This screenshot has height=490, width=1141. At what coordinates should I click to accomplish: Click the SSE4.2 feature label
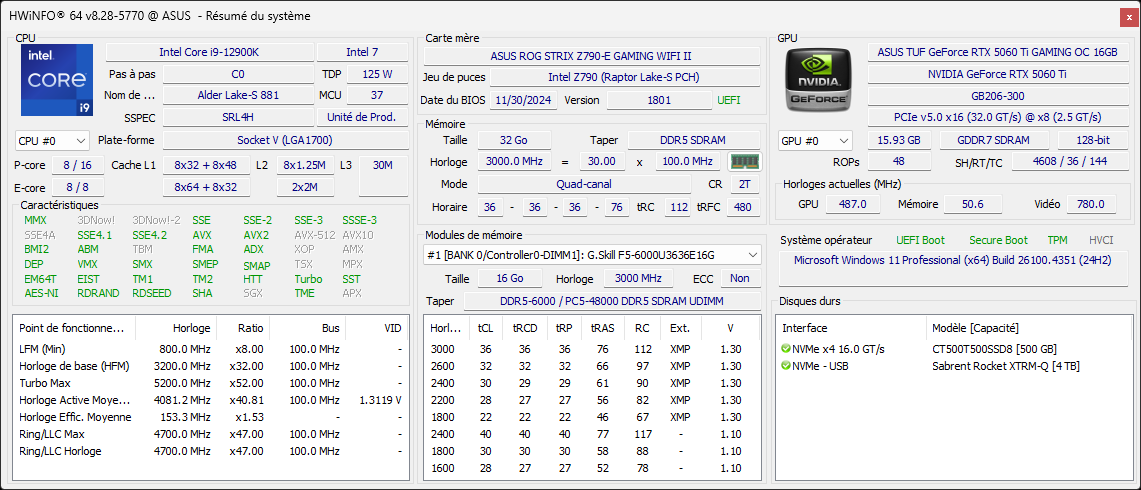149,235
